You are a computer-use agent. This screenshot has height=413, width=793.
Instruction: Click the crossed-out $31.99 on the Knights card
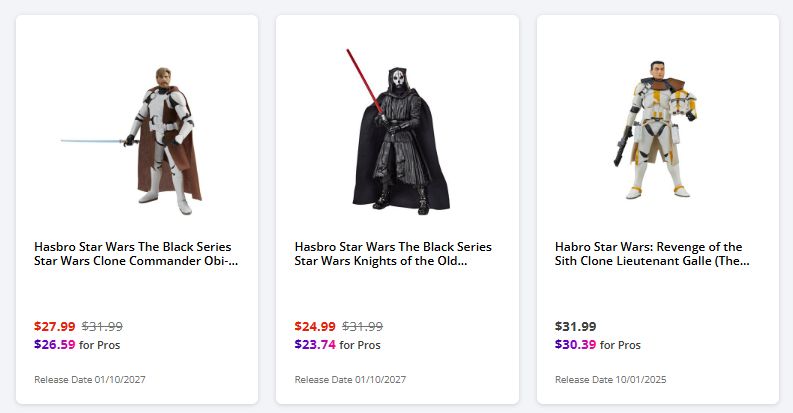(363, 326)
